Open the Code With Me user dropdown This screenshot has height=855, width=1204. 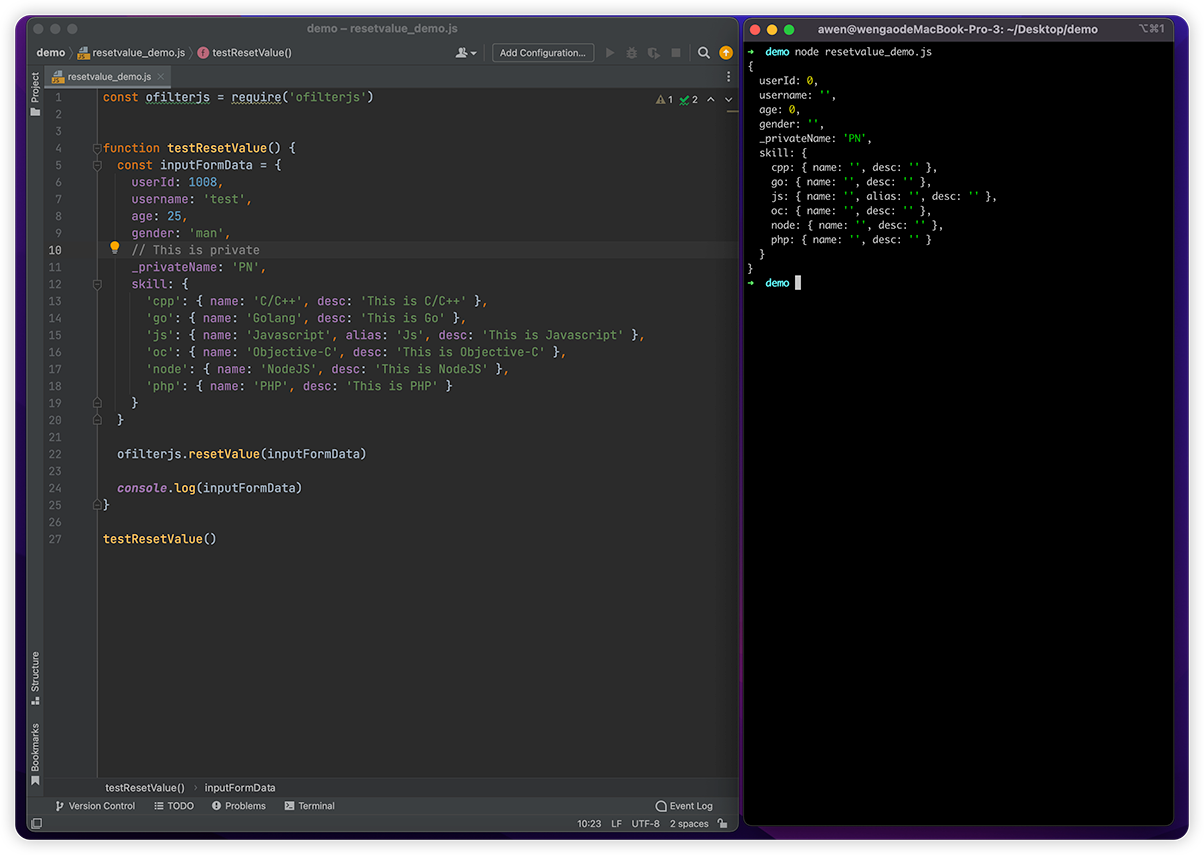tap(466, 53)
